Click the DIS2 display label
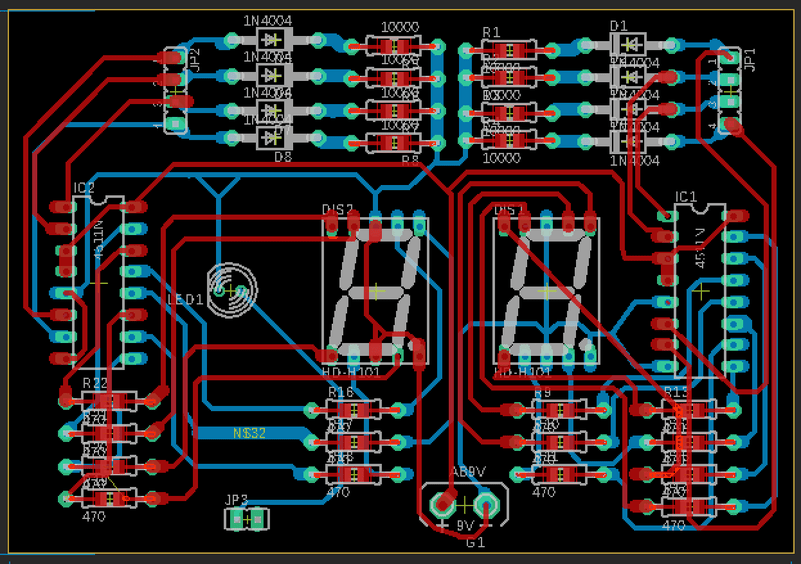 tap(337, 210)
